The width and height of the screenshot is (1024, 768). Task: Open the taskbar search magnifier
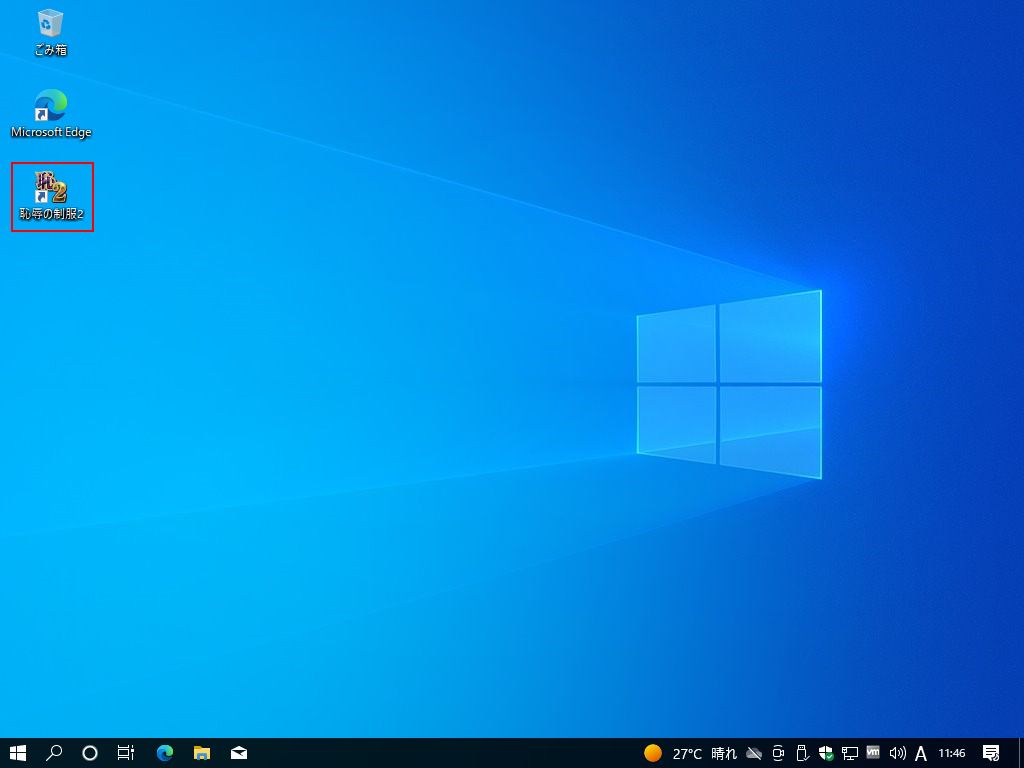coord(54,753)
